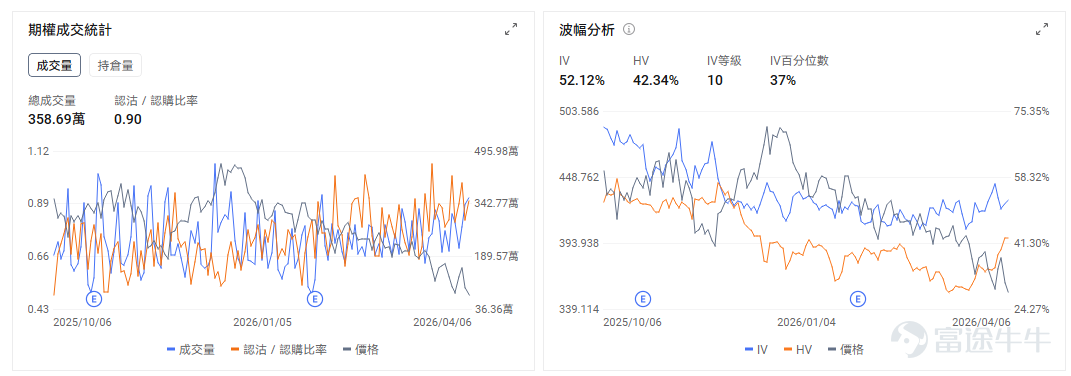Image resolution: width=1071 pixels, height=376 pixels.
Task: Click first earnings E marker in 波幅分析 chart
Action: point(642,299)
